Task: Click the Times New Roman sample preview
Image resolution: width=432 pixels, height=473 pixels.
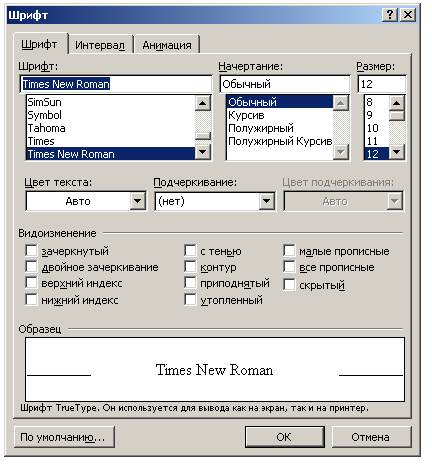Action: (215, 369)
